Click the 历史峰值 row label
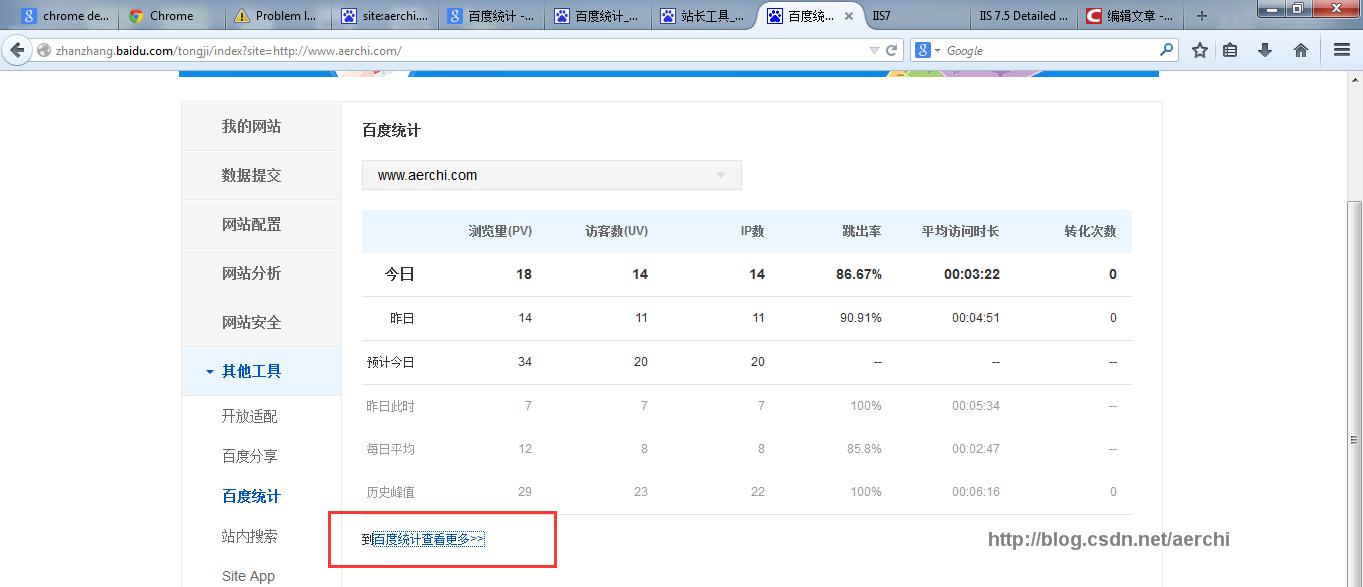This screenshot has width=1363, height=587. tap(390, 492)
